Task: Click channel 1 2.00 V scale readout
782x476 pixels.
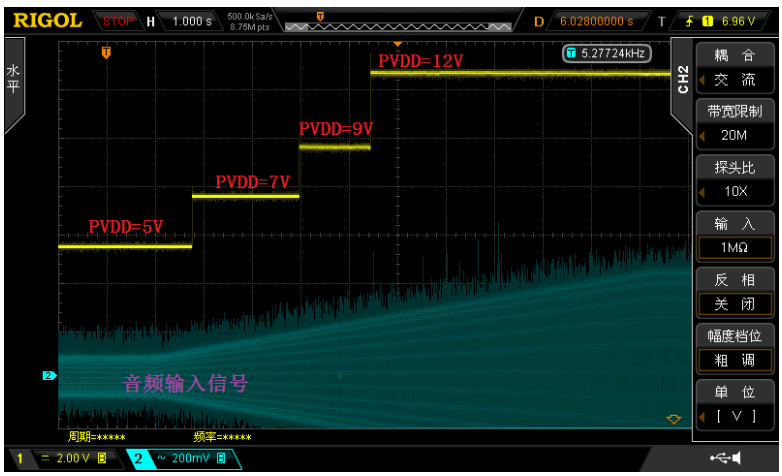Action: tap(73, 458)
